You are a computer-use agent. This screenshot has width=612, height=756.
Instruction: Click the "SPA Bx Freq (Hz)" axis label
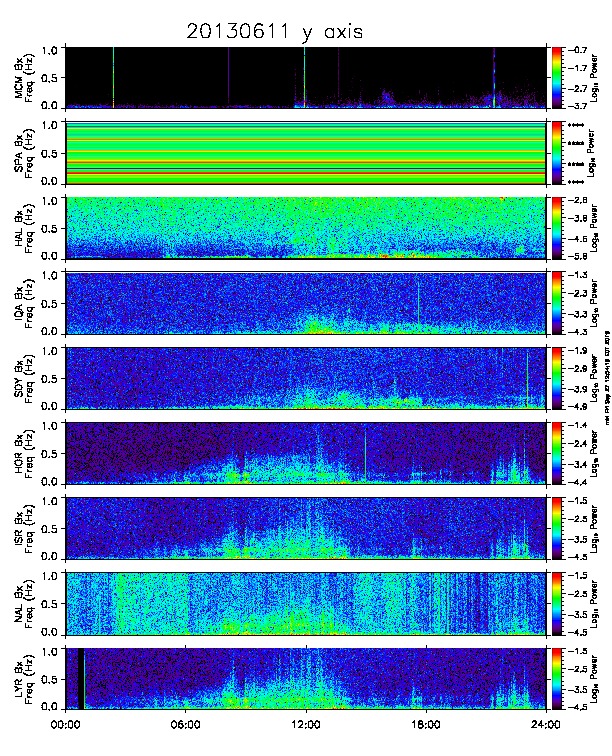tap(24, 153)
